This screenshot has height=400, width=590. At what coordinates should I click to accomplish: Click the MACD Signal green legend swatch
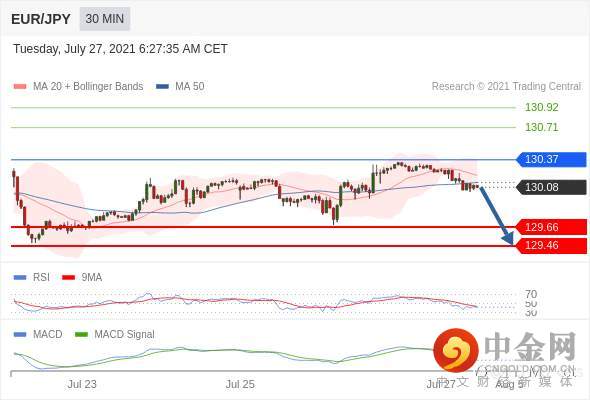[81, 334]
